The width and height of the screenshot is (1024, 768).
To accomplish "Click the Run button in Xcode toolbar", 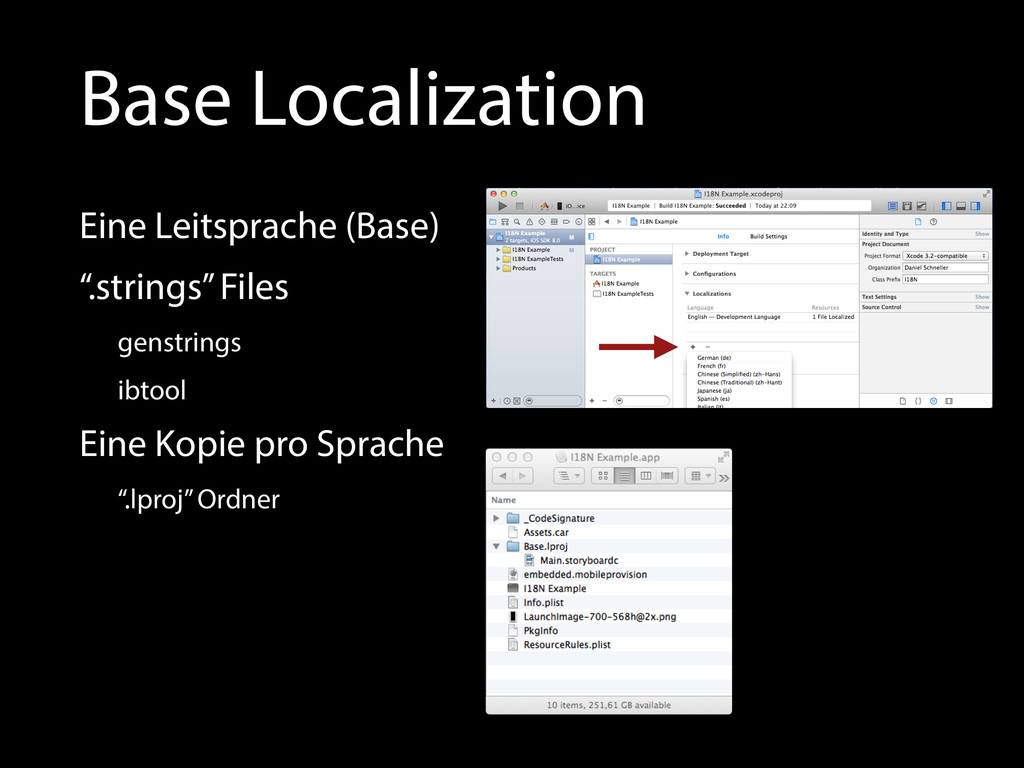I will pyautogui.click(x=502, y=206).
